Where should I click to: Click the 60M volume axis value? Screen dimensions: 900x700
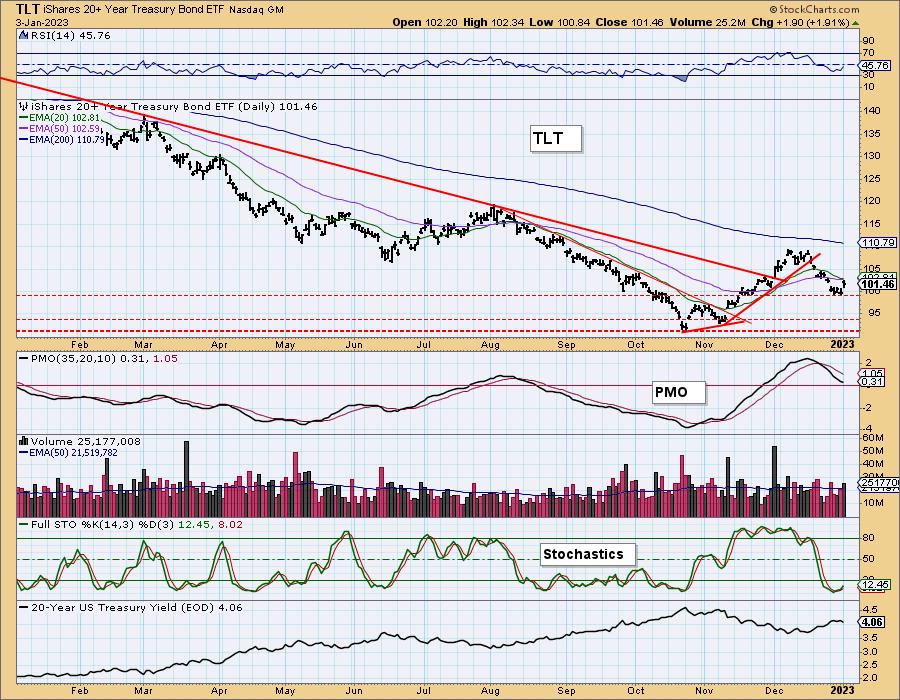873,438
